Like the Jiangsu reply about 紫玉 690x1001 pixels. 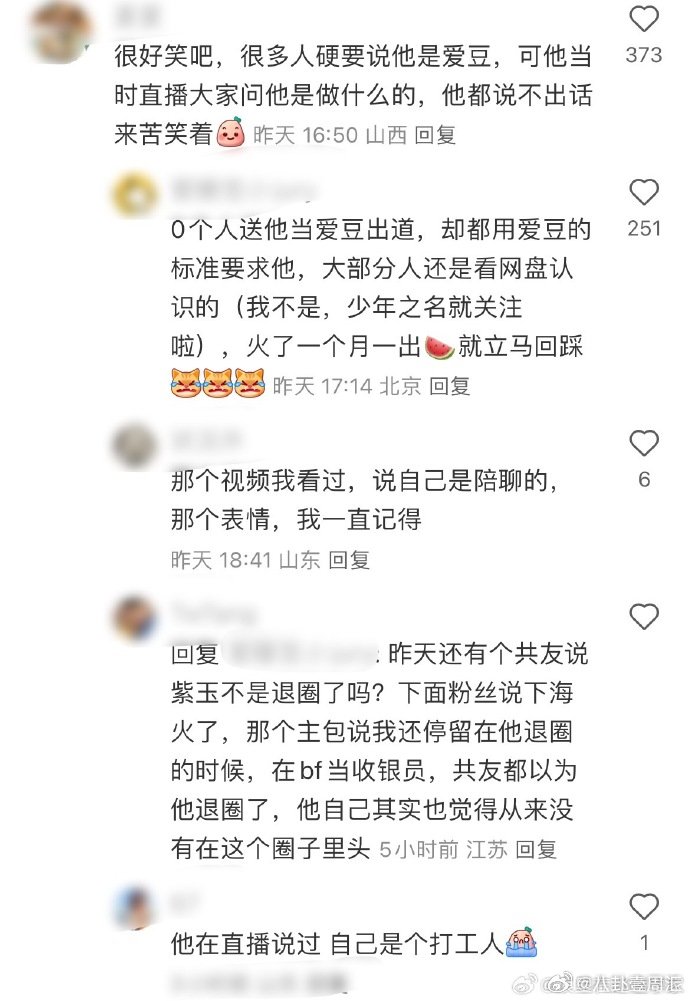(x=644, y=617)
